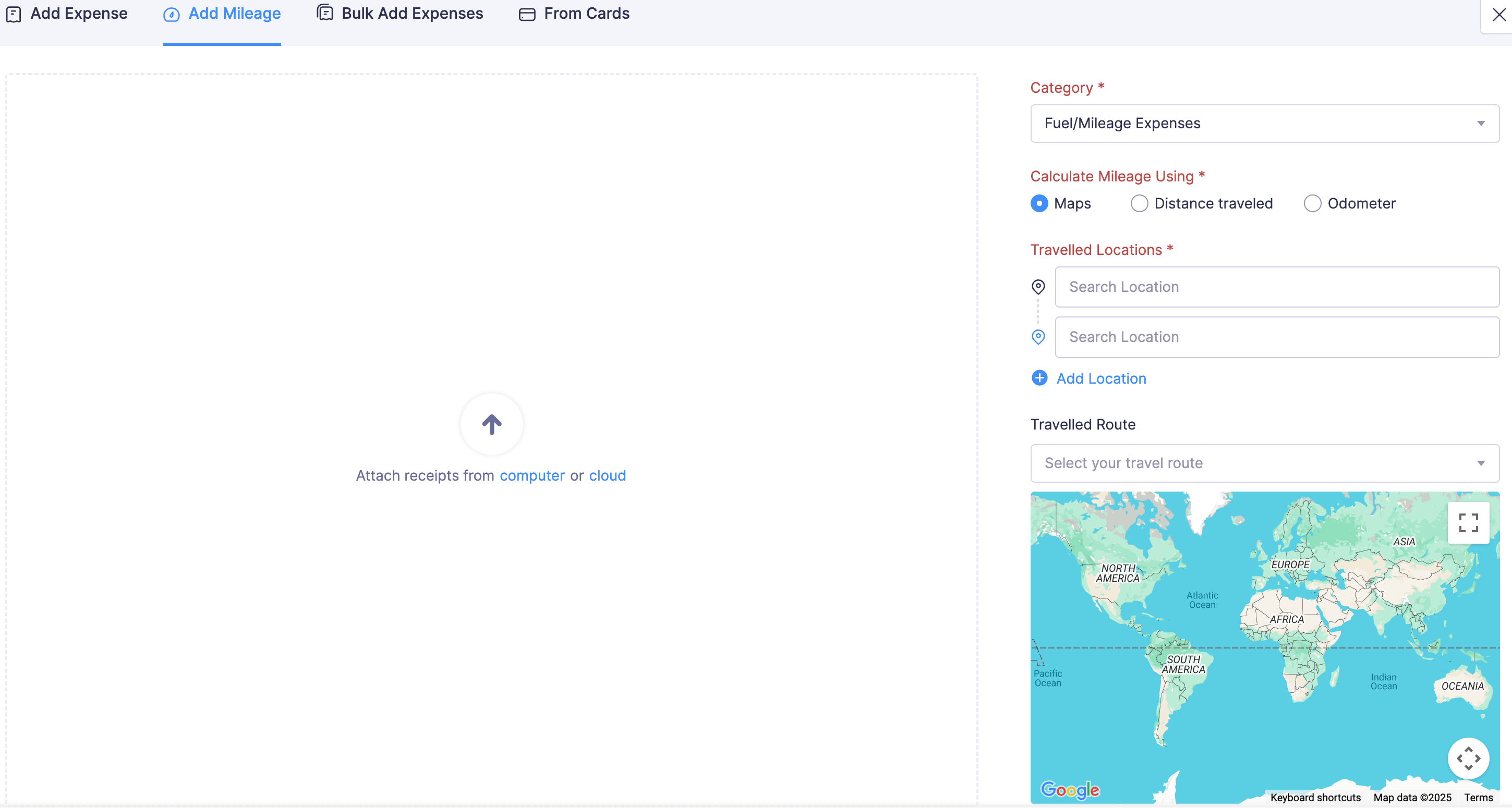This screenshot has width=1512, height=808.
Task: Click the cloud link to attach receipts
Action: pyautogui.click(x=607, y=475)
